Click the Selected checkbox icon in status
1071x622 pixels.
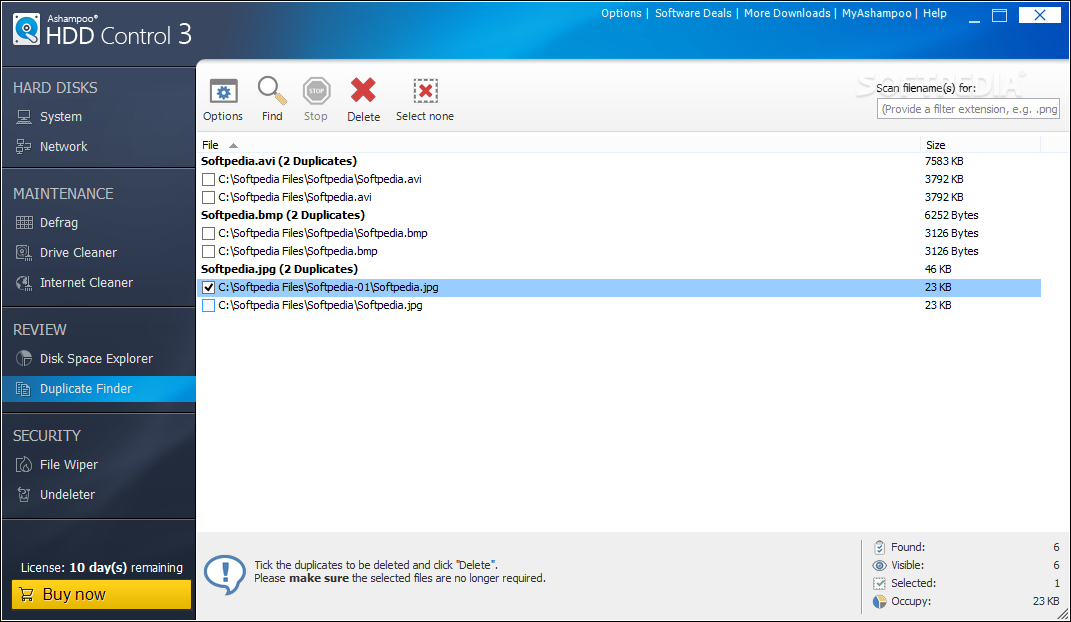[880, 583]
